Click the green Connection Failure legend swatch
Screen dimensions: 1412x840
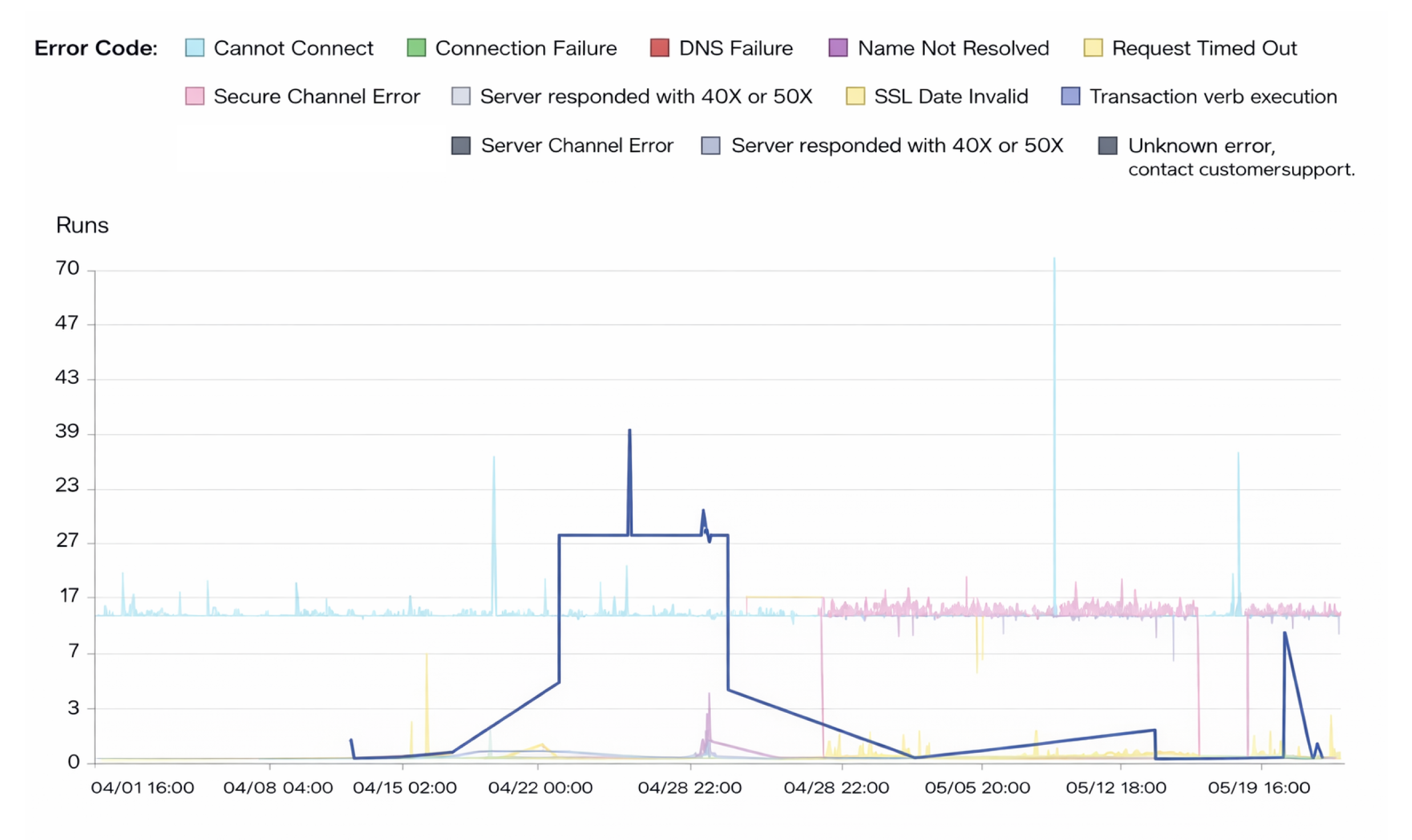[416, 48]
